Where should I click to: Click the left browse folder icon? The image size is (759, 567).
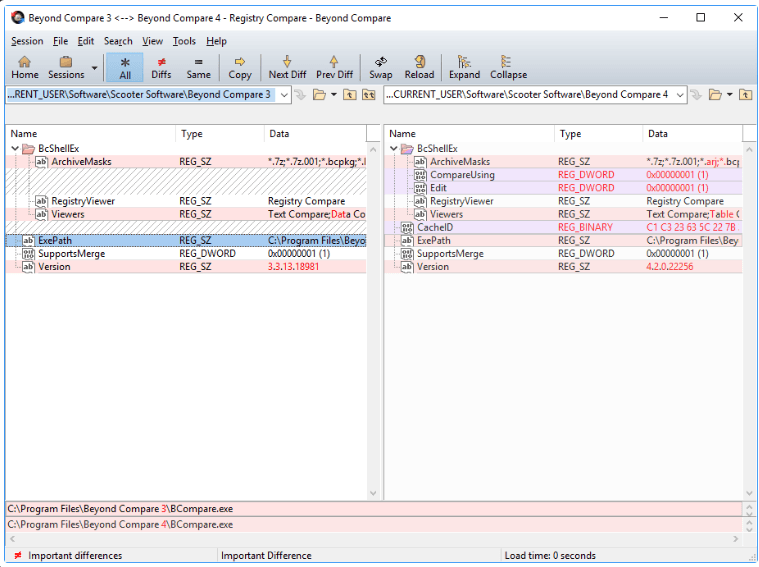[x=319, y=94]
